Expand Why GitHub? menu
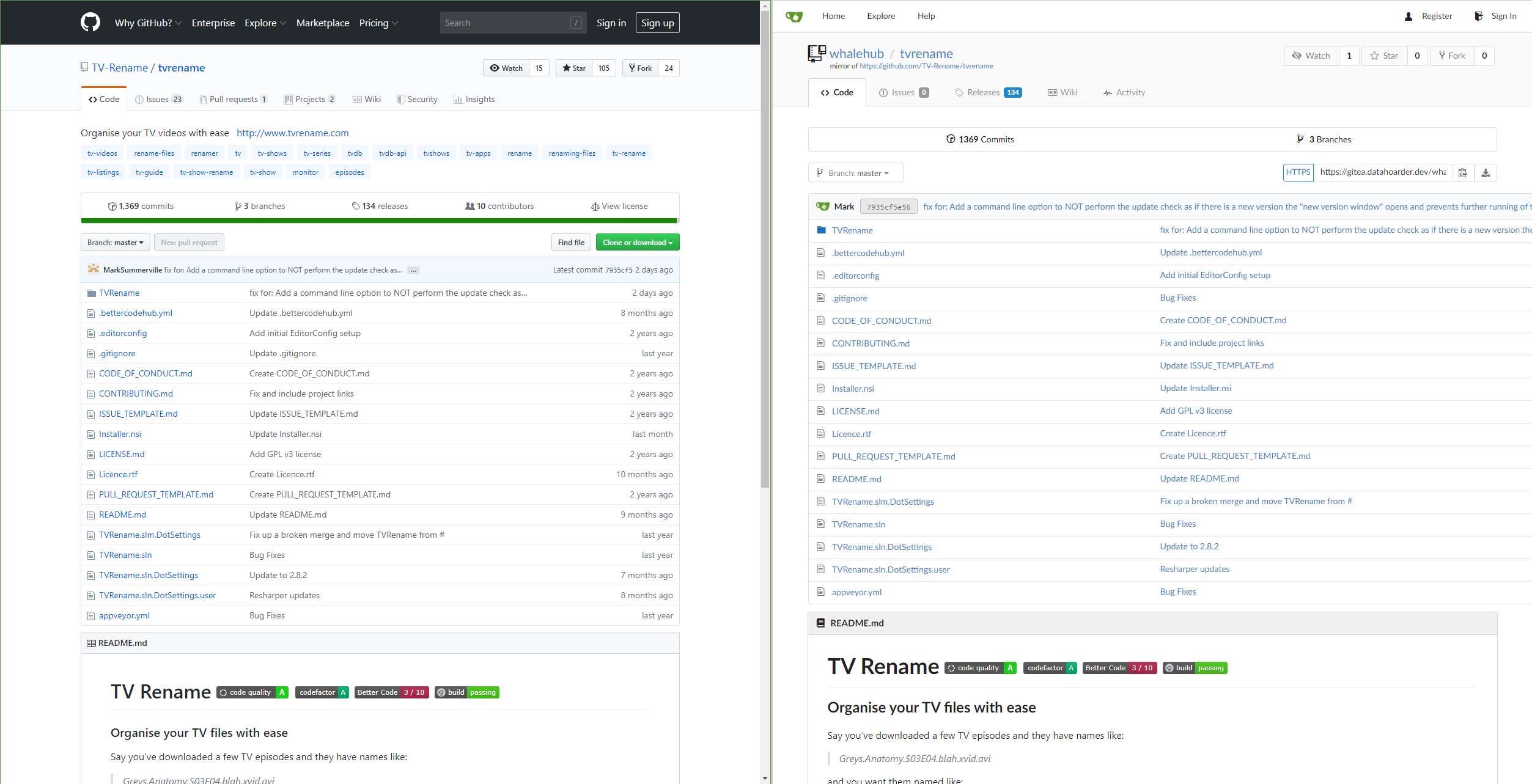The height and width of the screenshot is (784, 1532). coord(148,23)
